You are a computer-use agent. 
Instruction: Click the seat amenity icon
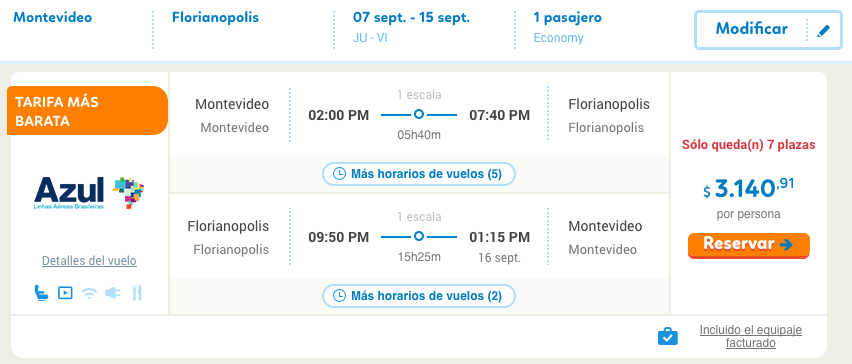41,293
